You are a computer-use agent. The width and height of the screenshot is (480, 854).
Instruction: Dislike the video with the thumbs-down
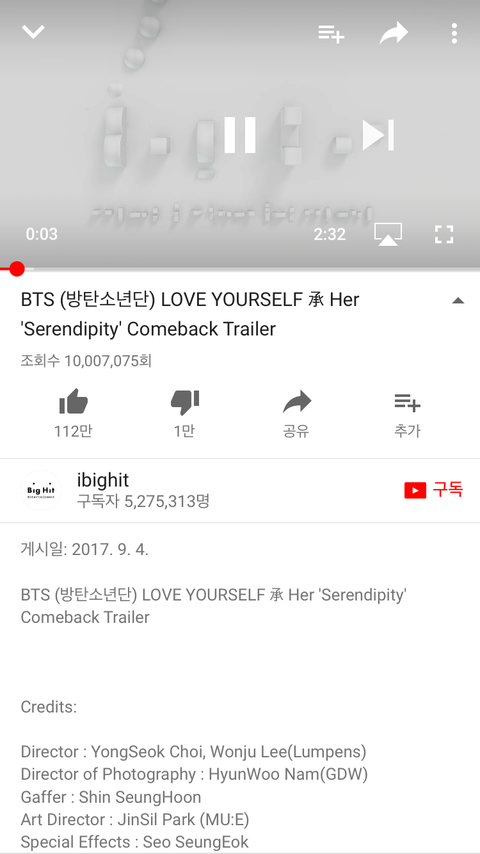click(x=185, y=402)
